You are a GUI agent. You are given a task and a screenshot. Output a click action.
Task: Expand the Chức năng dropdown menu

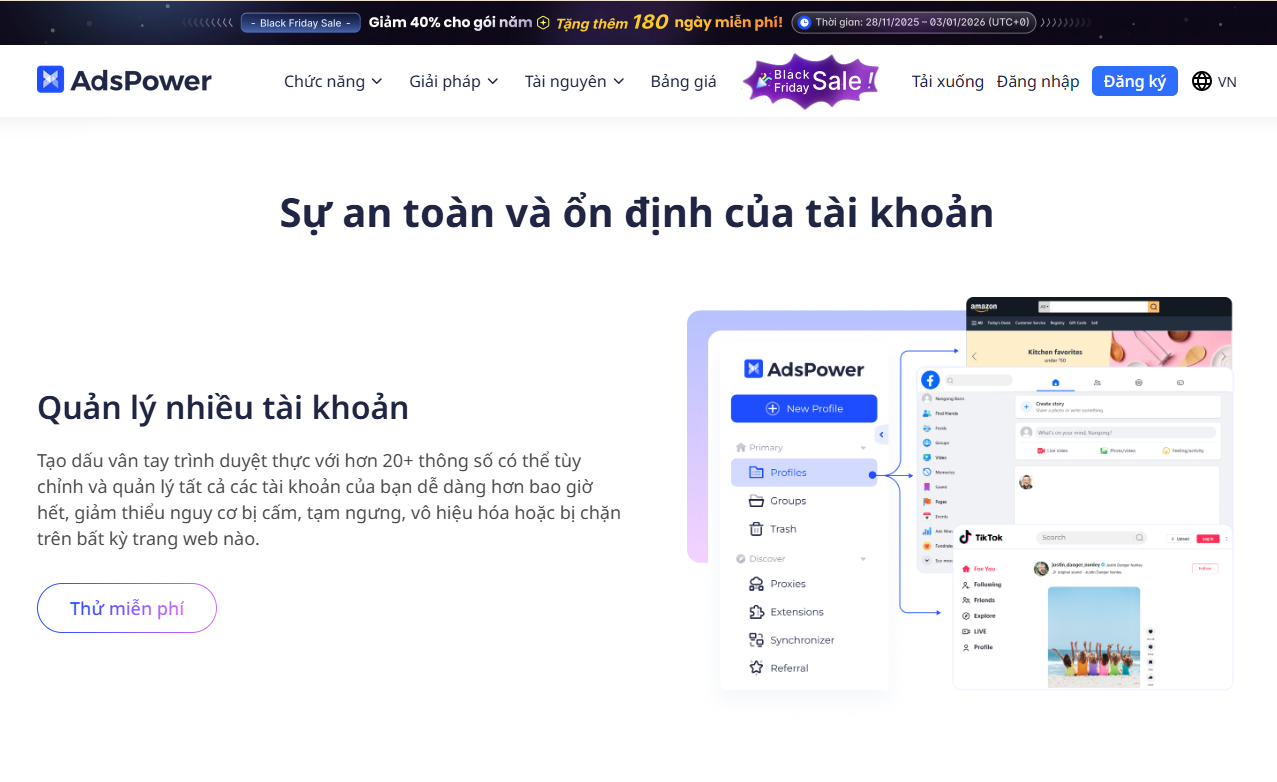click(333, 81)
